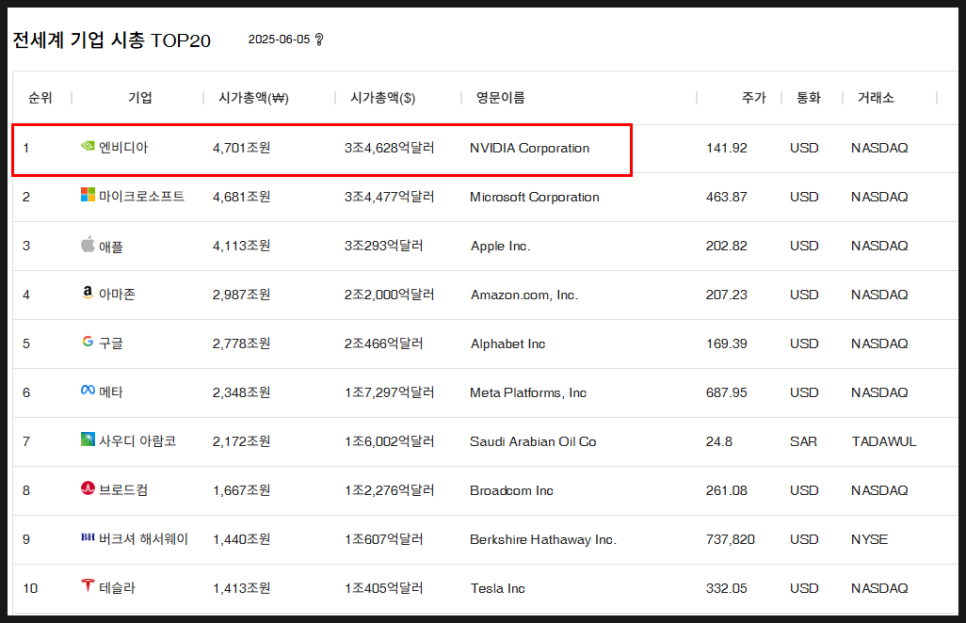Select the 2,987조원 market cap cell
This screenshot has height=623, width=966.
[242, 295]
